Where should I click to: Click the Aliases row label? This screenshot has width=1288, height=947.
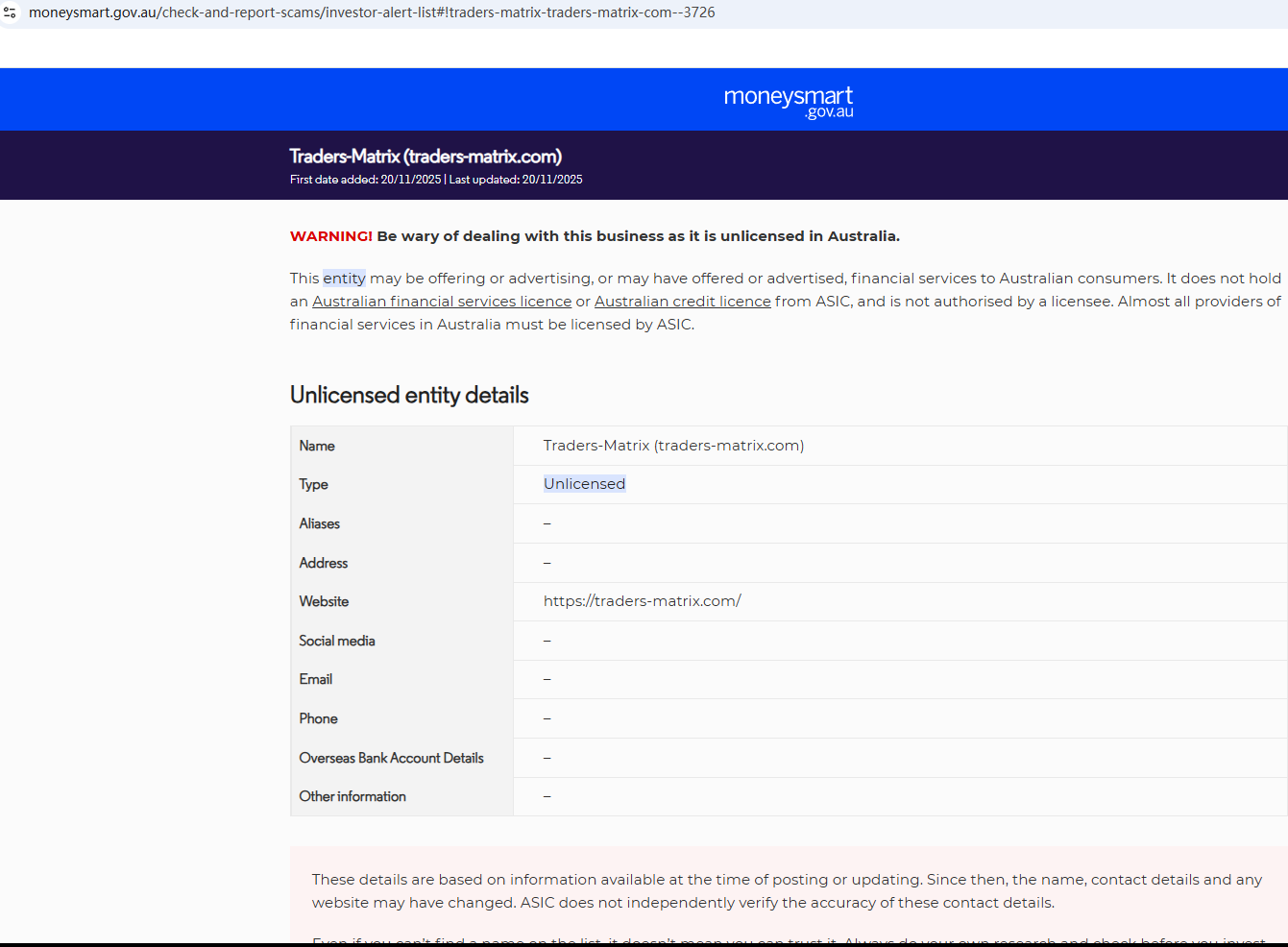tap(319, 523)
